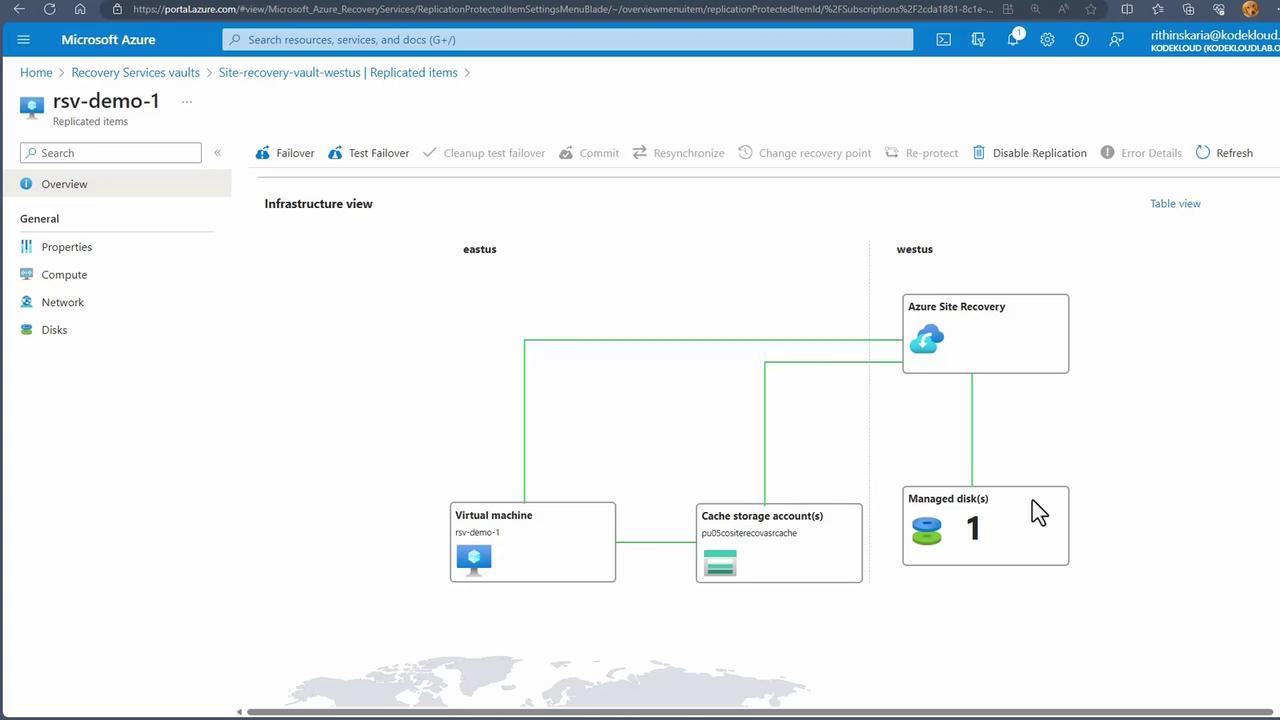Click the Azure Site Recovery cloud icon

pos(927,339)
